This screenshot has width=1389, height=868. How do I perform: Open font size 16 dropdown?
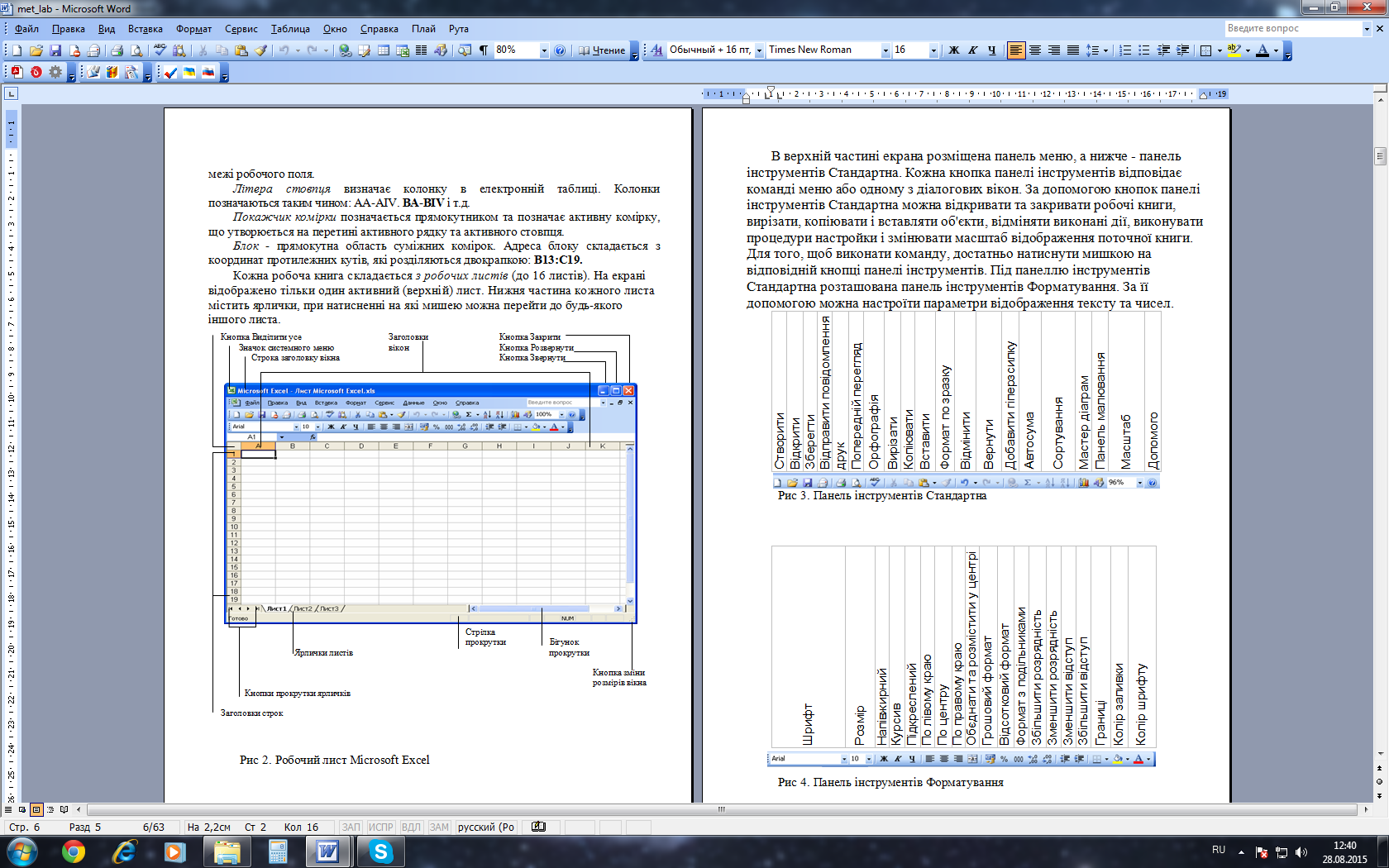click(x=933, y=50)
